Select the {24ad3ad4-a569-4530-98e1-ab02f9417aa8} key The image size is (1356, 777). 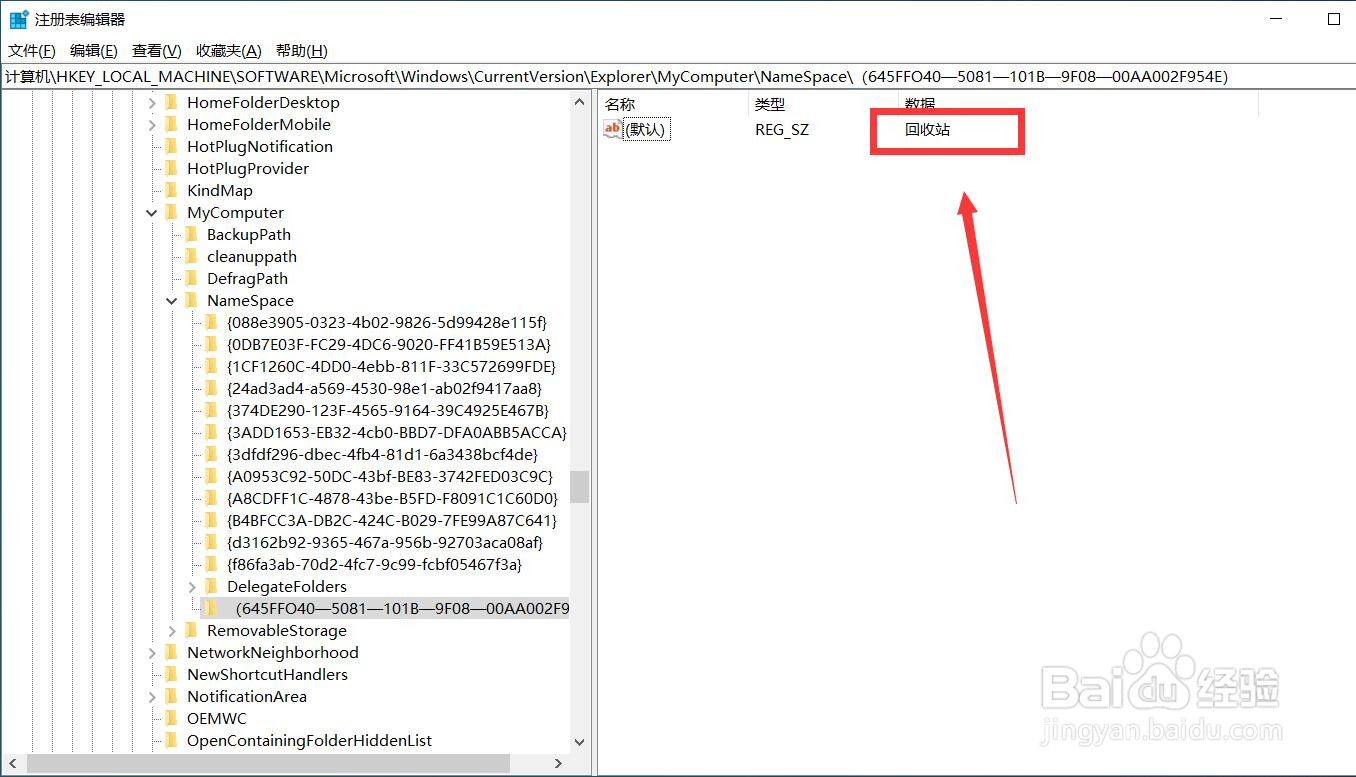coord(384,388)
